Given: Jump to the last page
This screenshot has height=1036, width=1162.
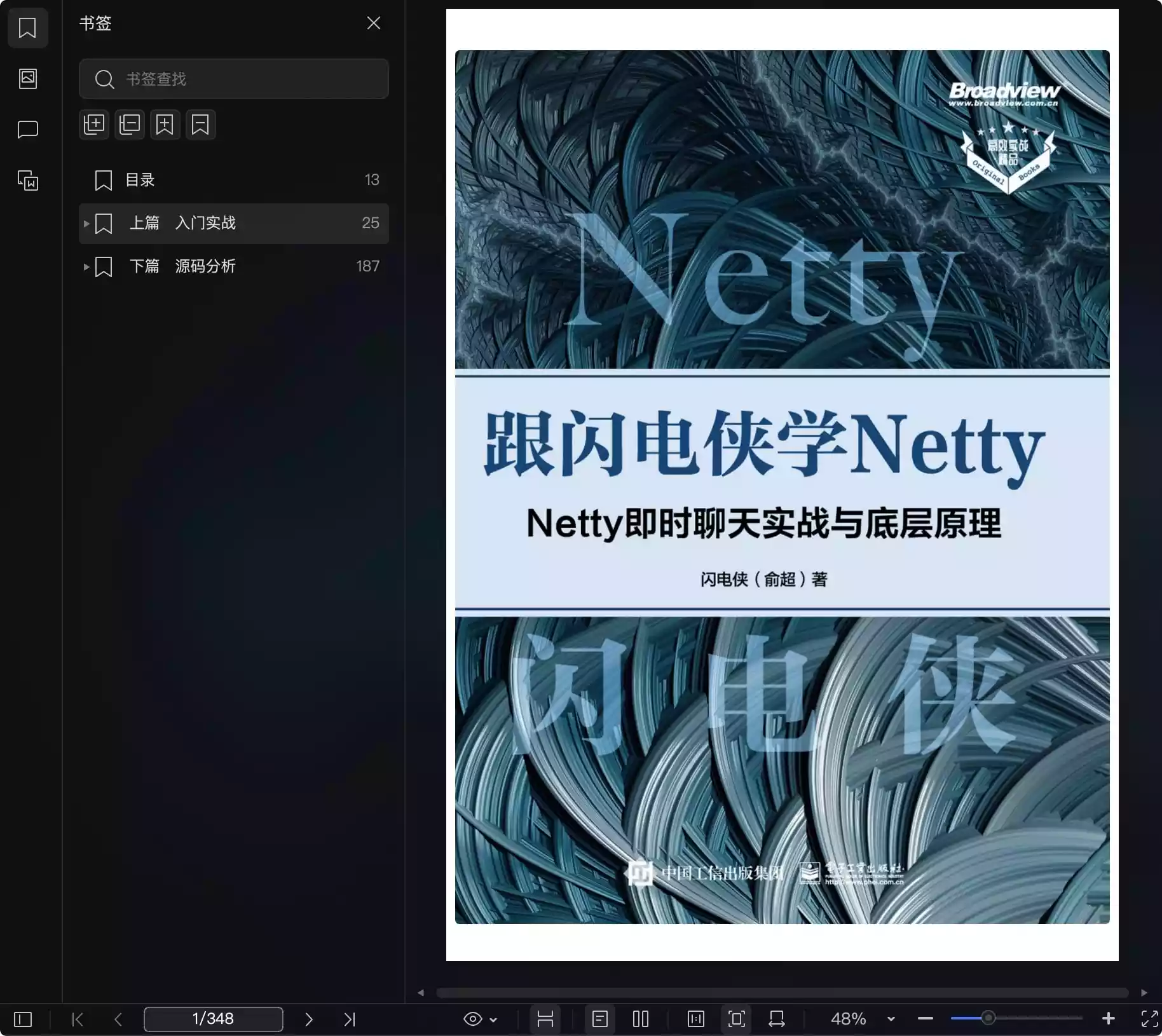Looking at the screenshot, I should pyautogui.click(x=350, y=1019).
